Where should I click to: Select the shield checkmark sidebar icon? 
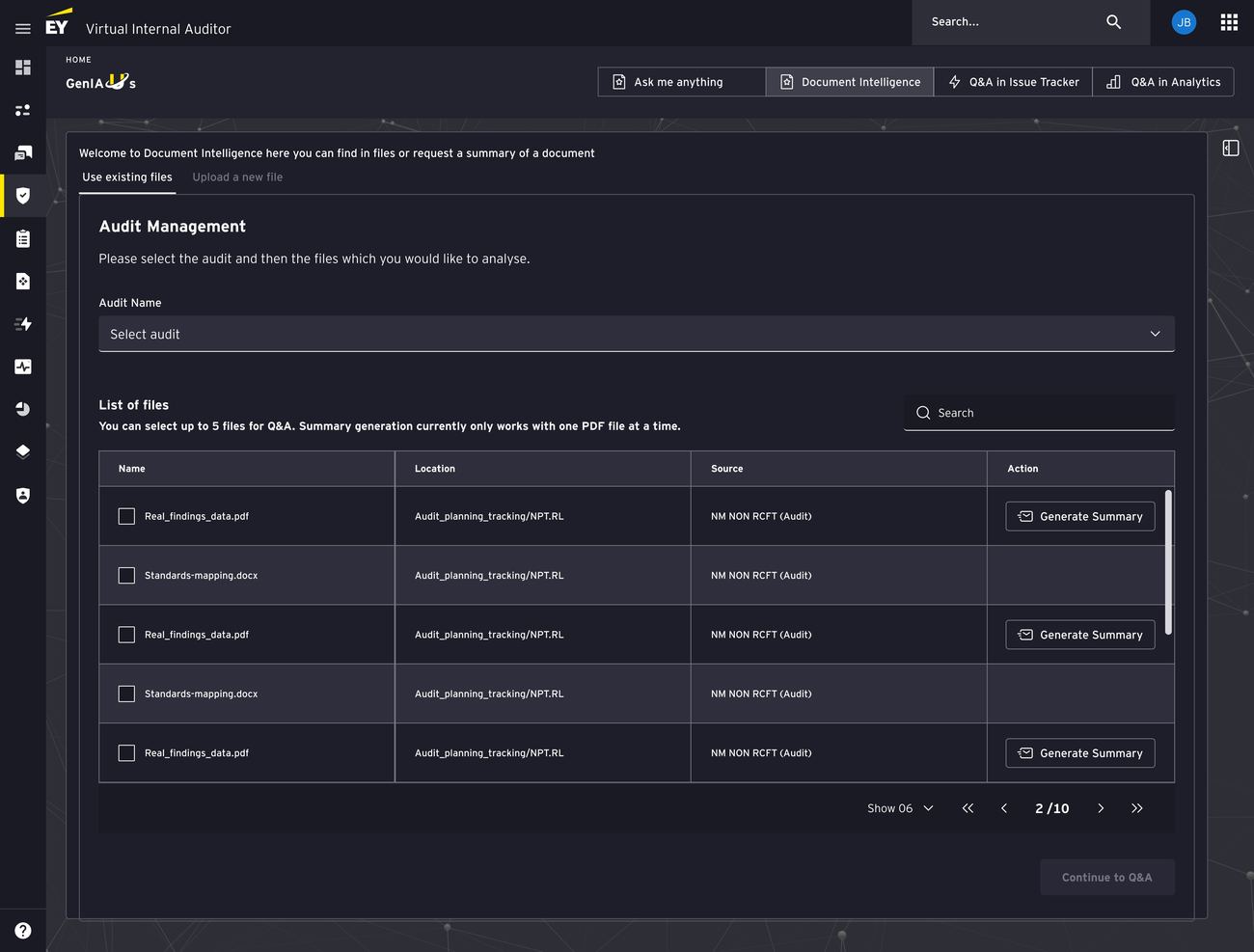[23, 196]
